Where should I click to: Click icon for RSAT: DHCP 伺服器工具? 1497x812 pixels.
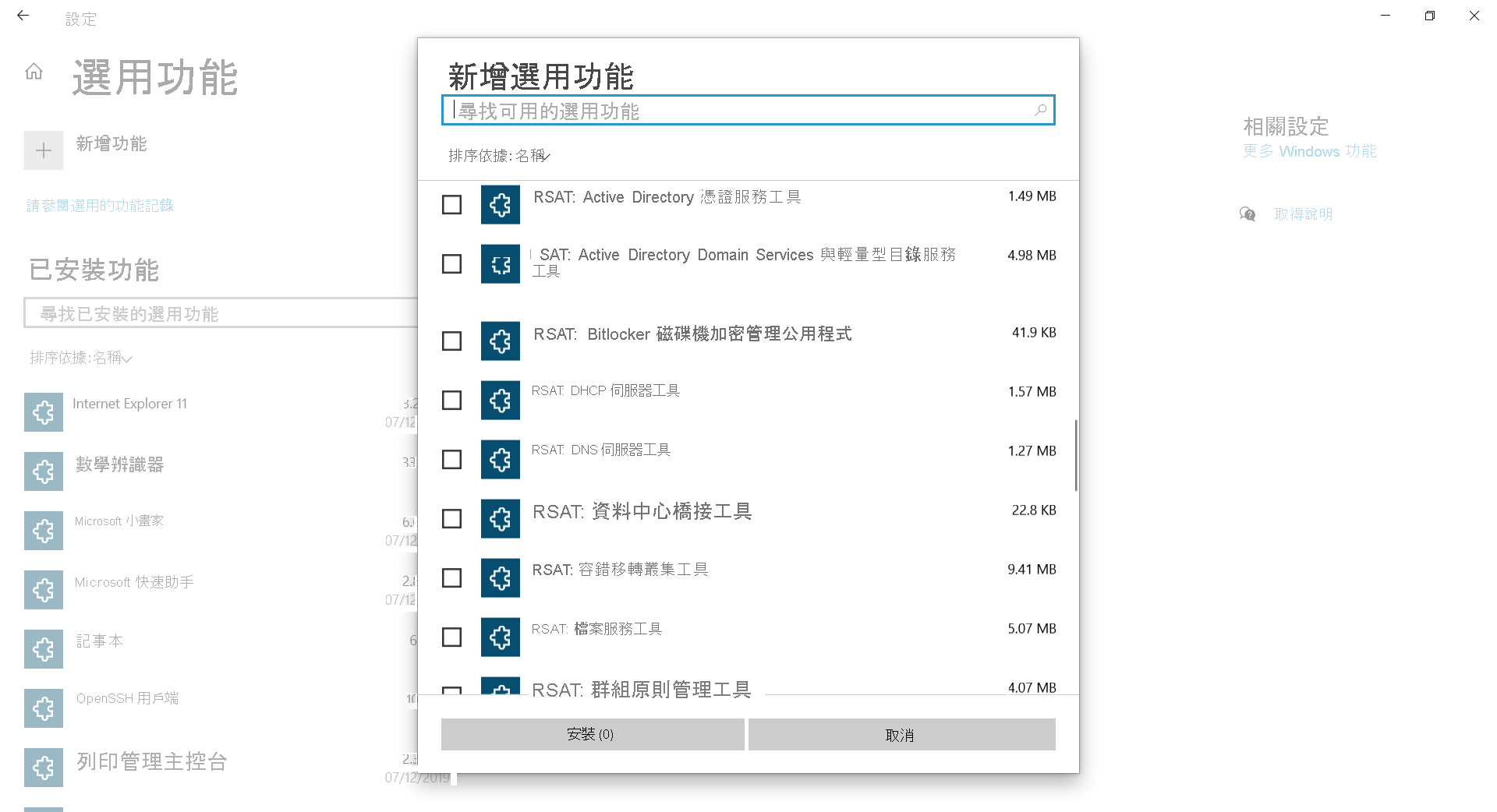pos(501,401)
